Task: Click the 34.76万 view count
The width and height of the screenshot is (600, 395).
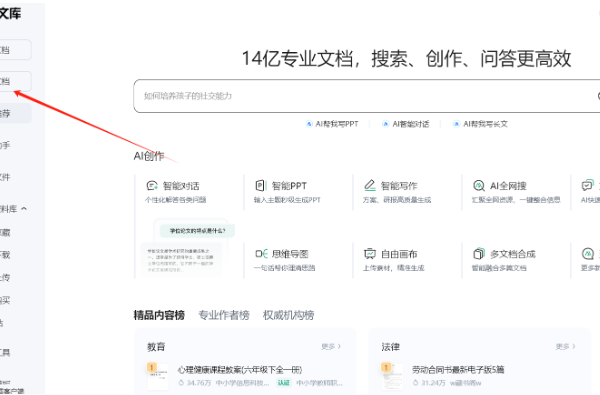Action: [x=195, y=383]
